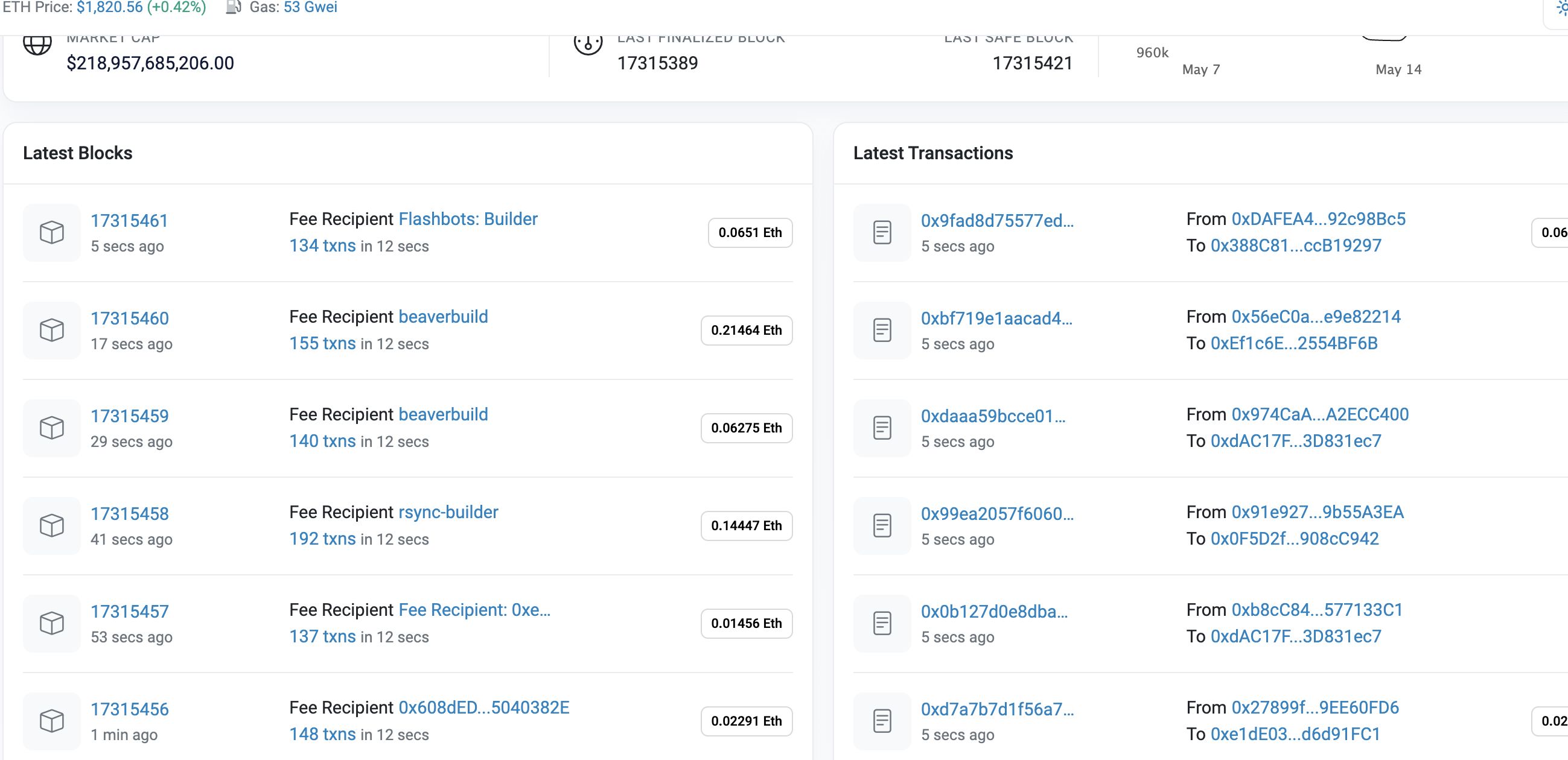Click the finalized block clock icon

(x=588, y=44)
